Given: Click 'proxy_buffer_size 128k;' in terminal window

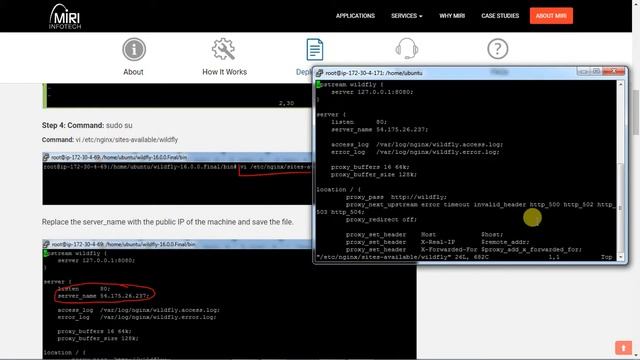Looking at the screenshot, I should coord(374,174).
